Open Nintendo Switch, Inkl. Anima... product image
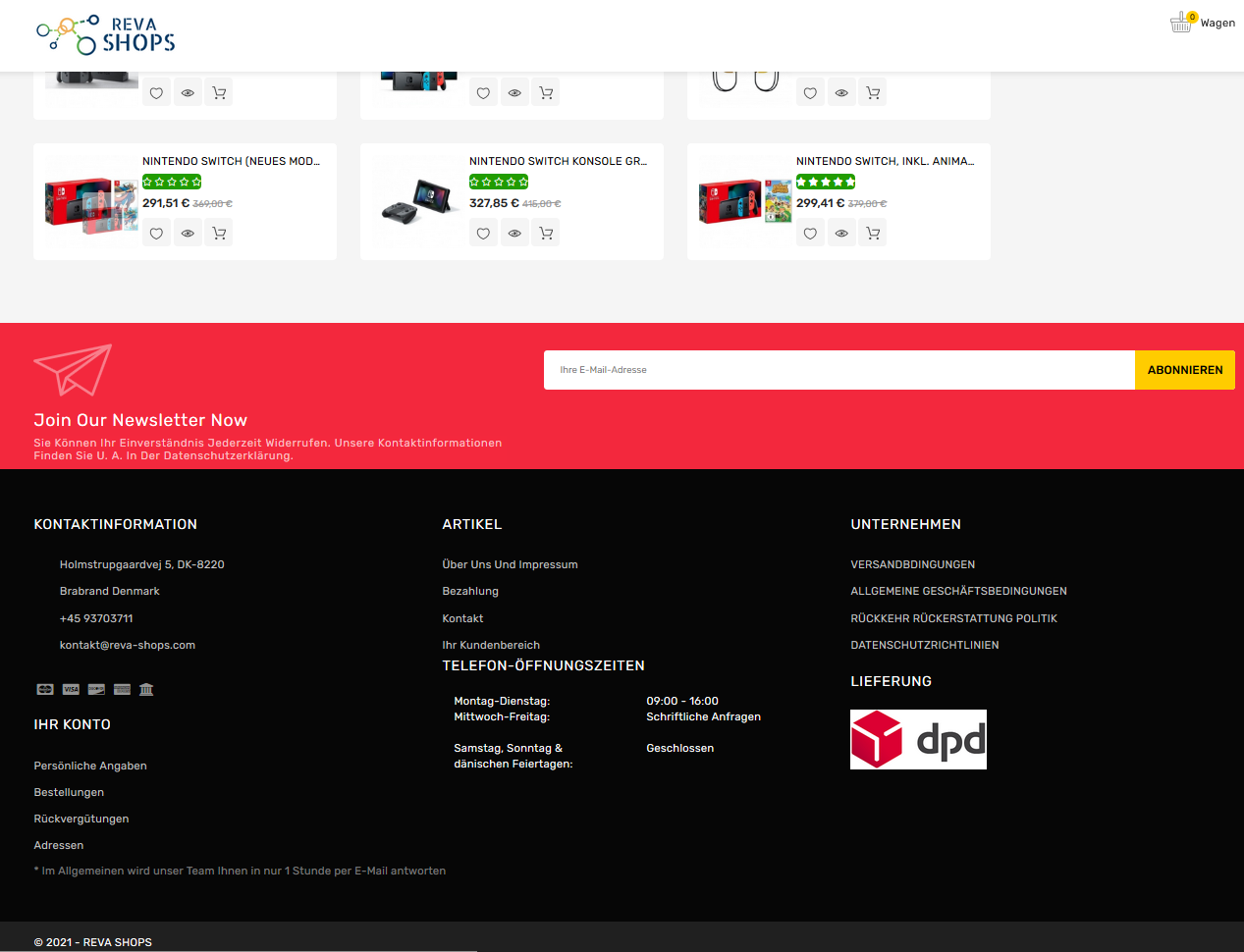The width and height of the screenshot is (1244, 952). coord(745,201)
